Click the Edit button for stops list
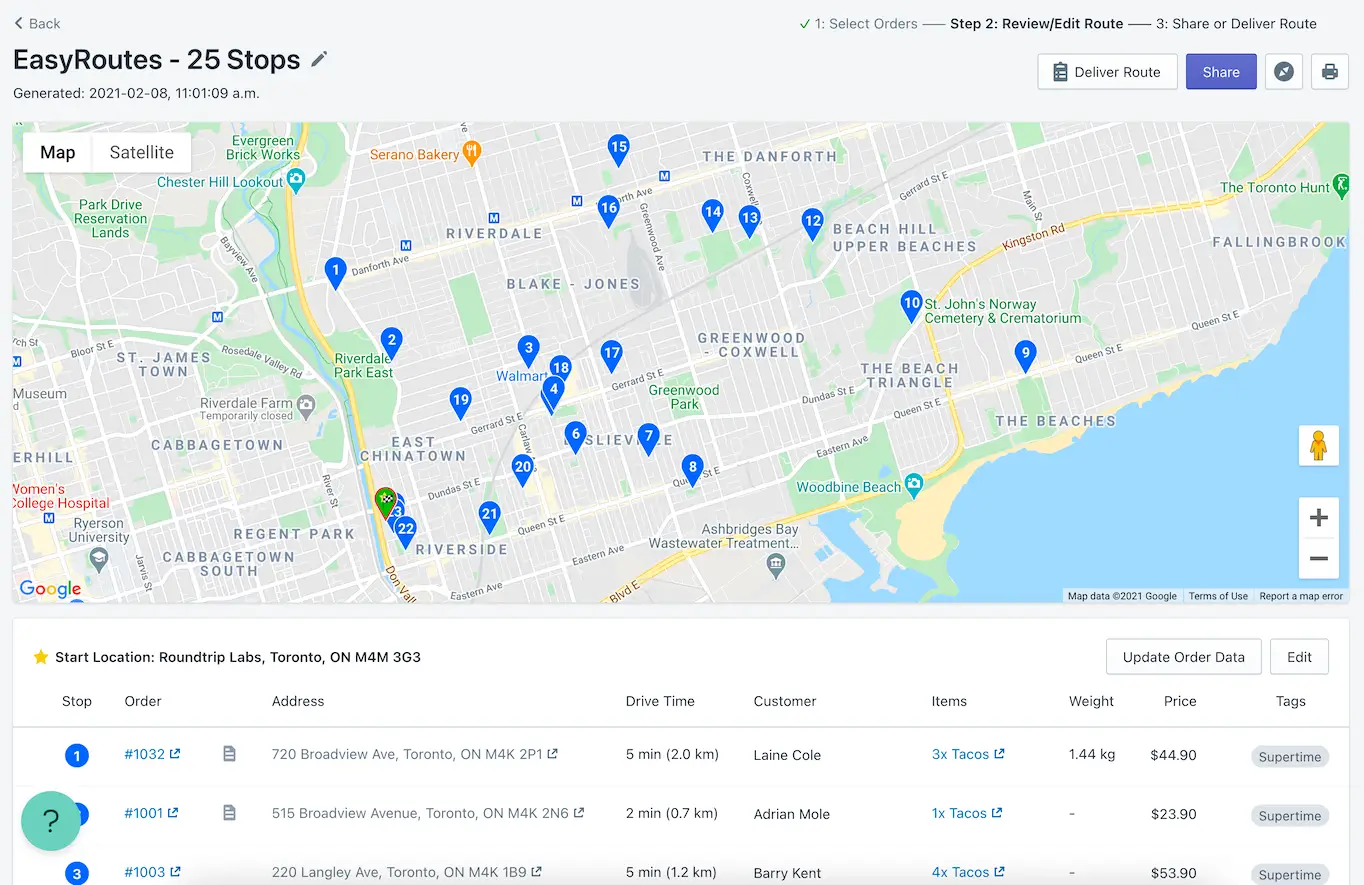Screen dimensions: 1364x885 (1299, 657)
